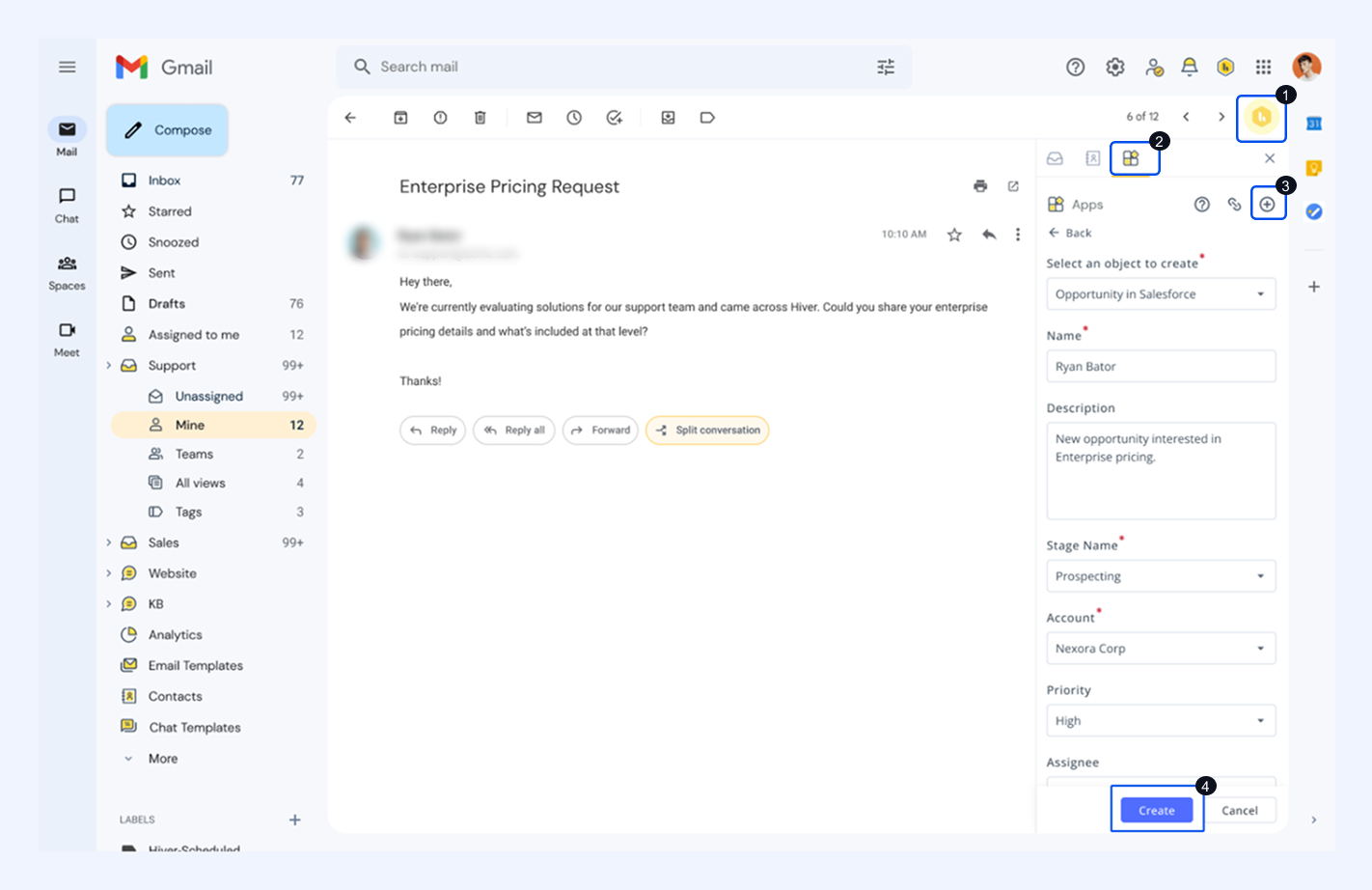Open the email in a new window

pos(1013,186)
